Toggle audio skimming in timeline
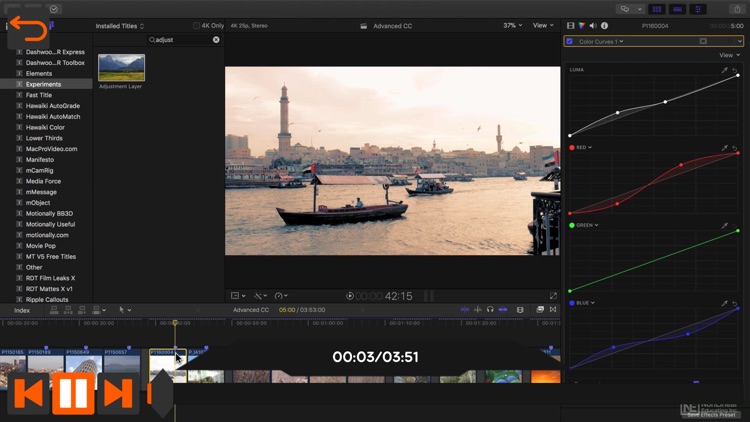 coord(478,310)
